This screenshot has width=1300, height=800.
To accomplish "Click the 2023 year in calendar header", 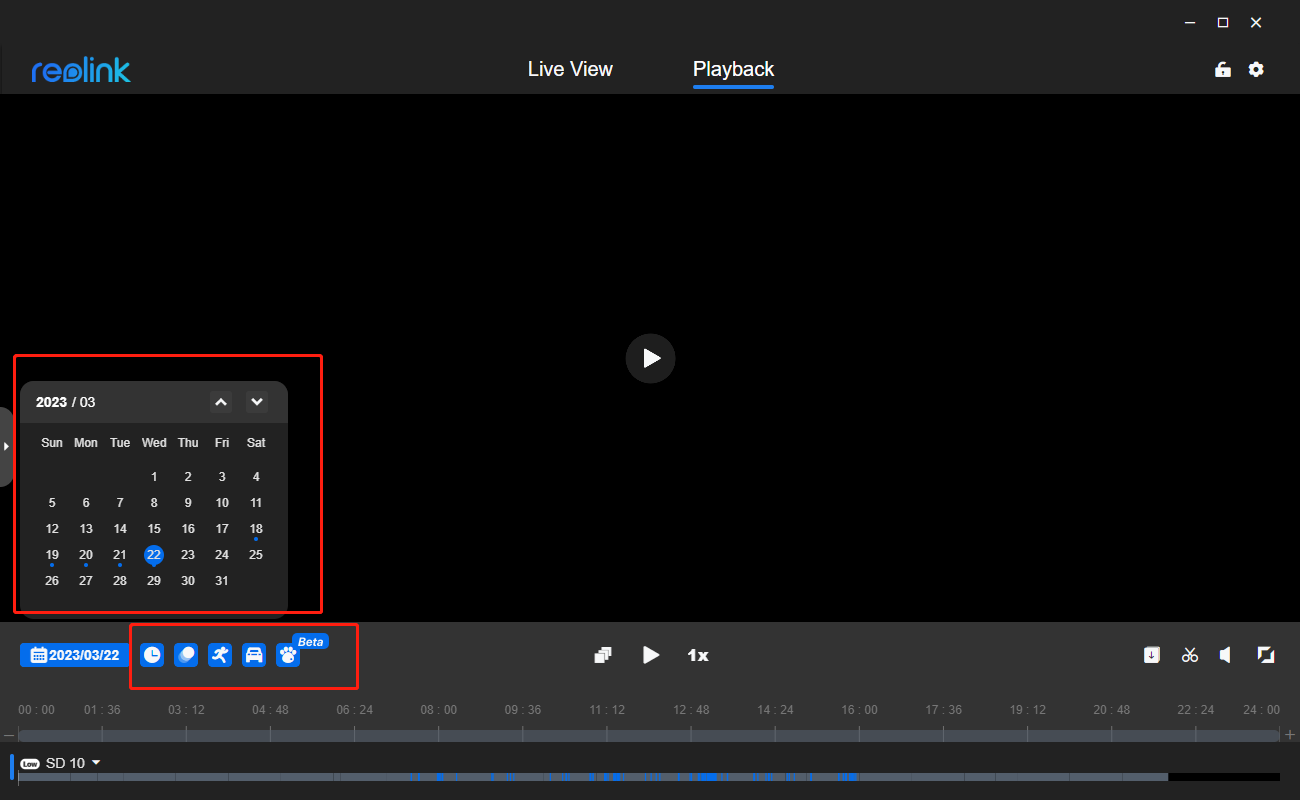I will 51,402.
